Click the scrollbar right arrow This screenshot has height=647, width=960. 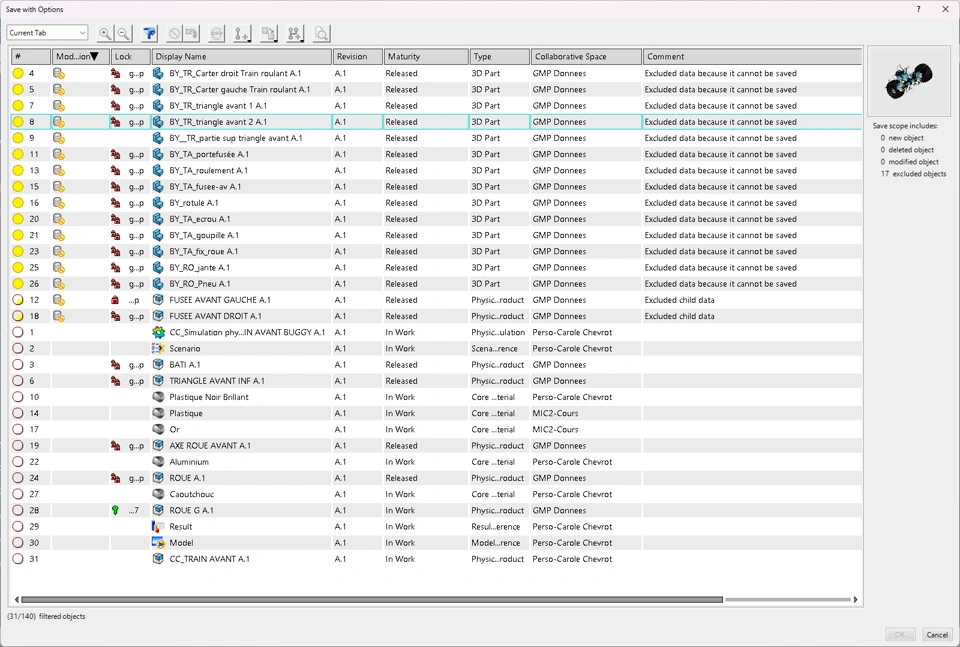855,599
